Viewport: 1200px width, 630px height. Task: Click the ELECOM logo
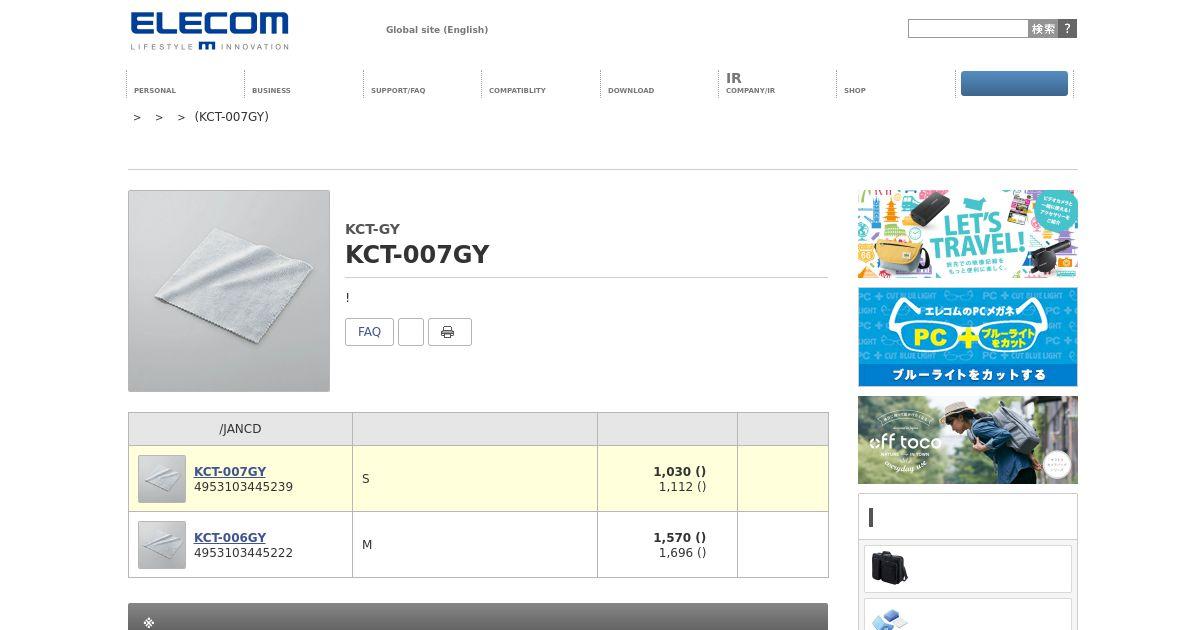coord(209,31)
